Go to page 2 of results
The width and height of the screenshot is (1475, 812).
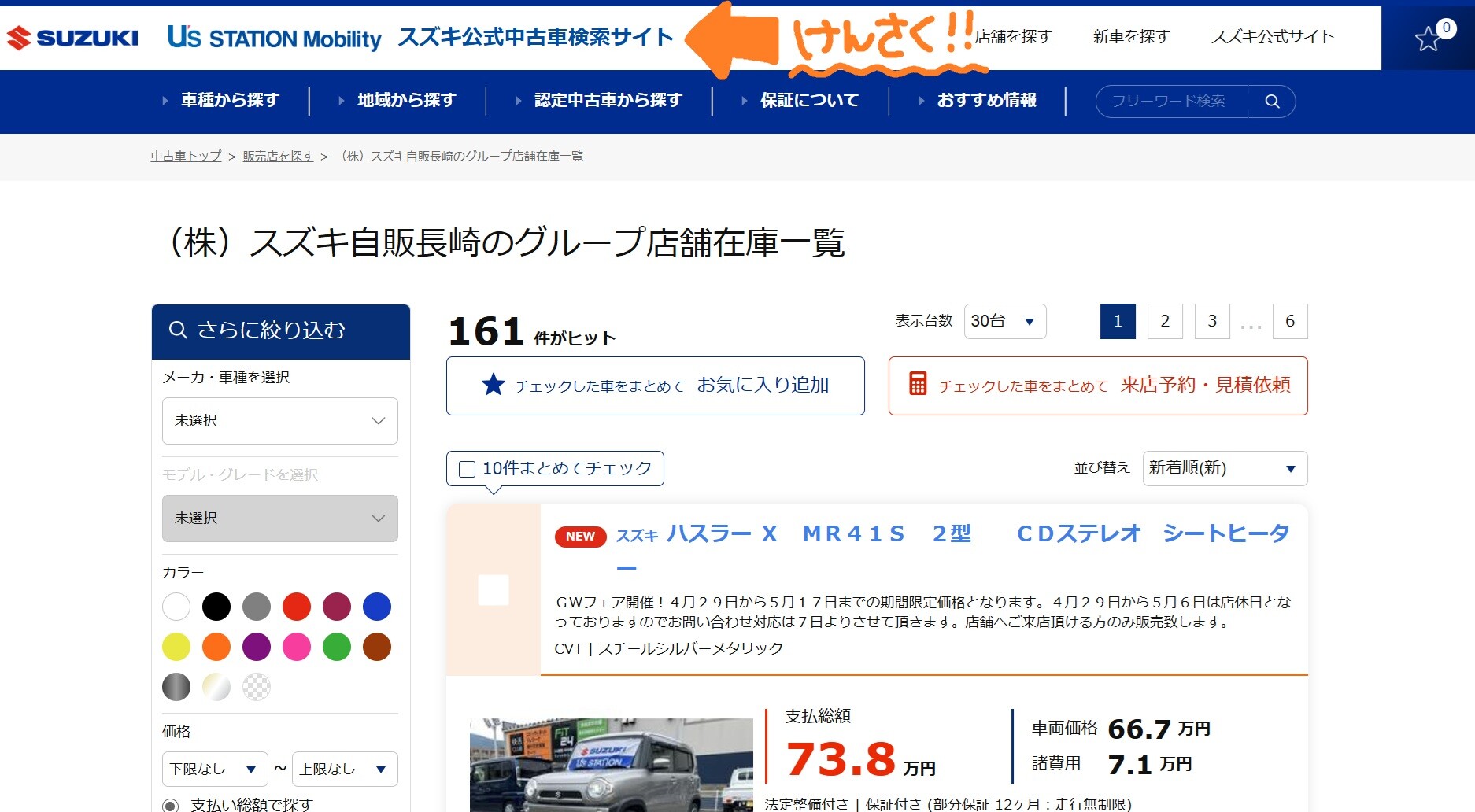click(1165, 321)
